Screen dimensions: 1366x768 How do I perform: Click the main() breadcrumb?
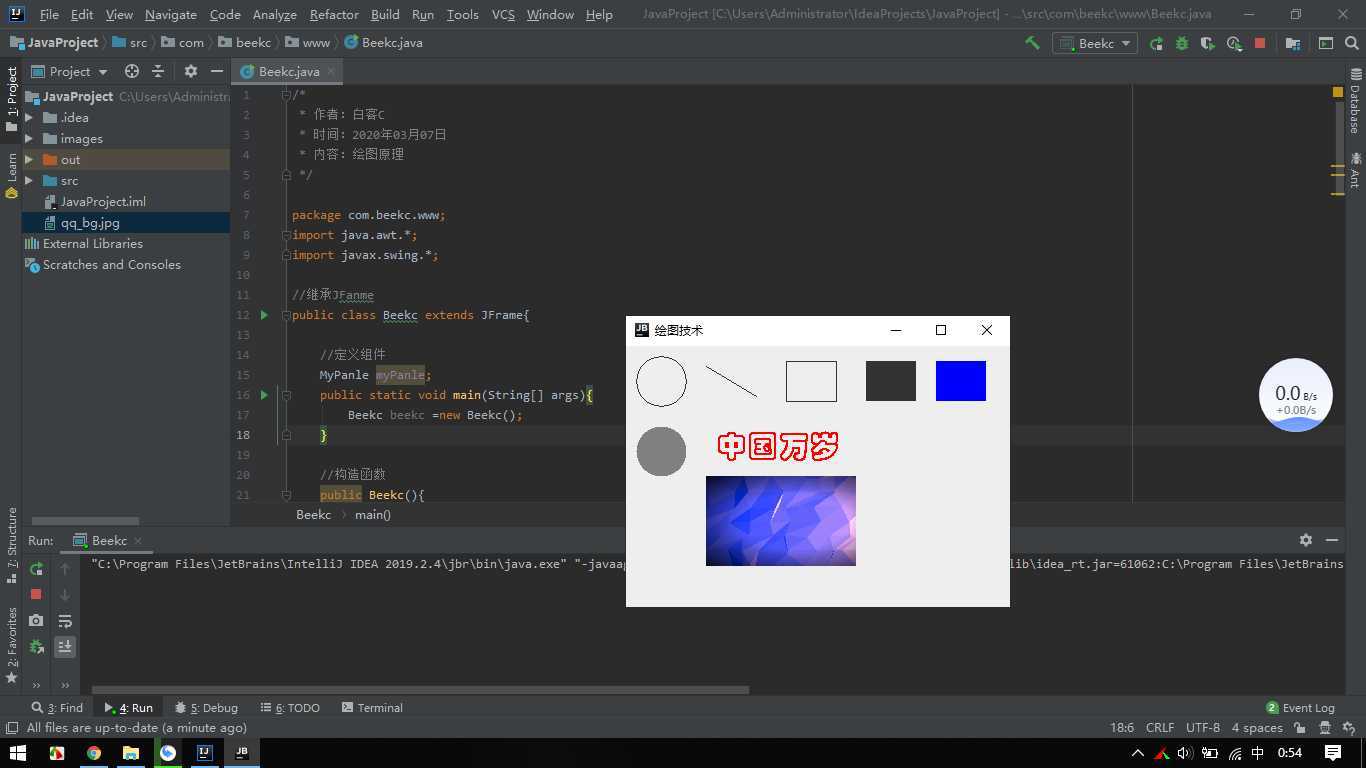click(373, 515)
